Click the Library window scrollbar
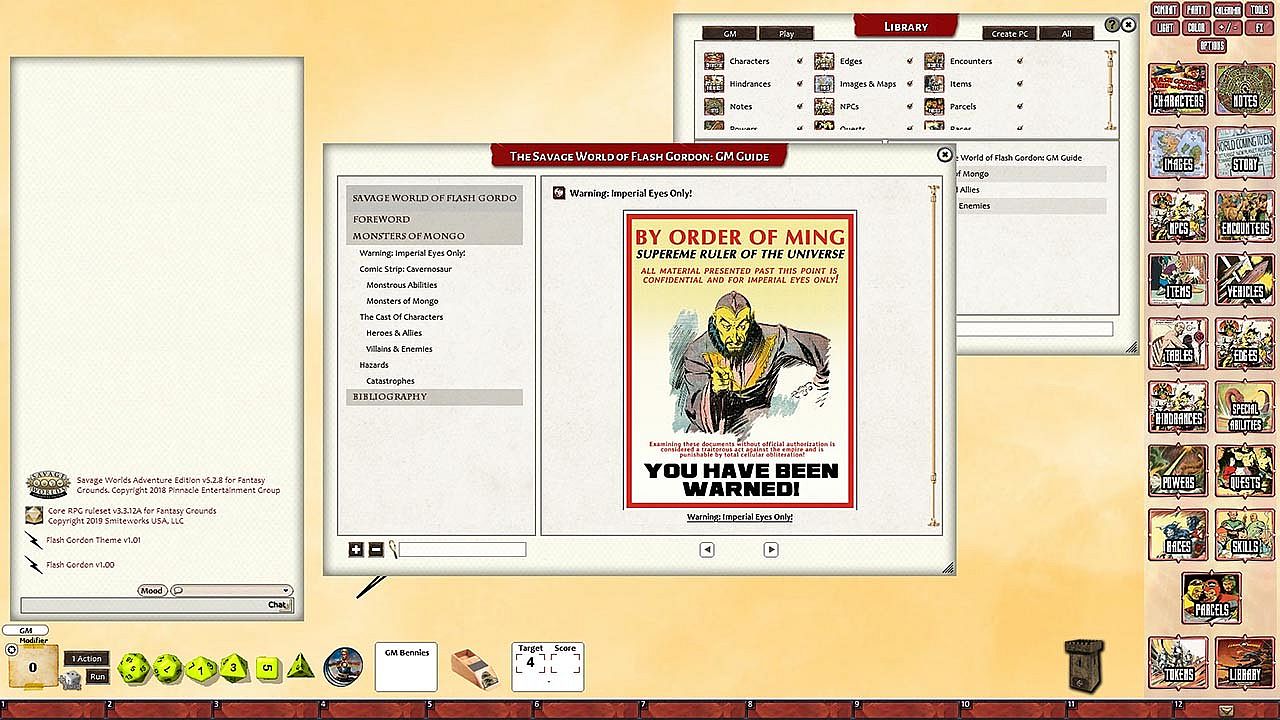1280x720 pixels. pyautogui.click(x=1109, y=89)
